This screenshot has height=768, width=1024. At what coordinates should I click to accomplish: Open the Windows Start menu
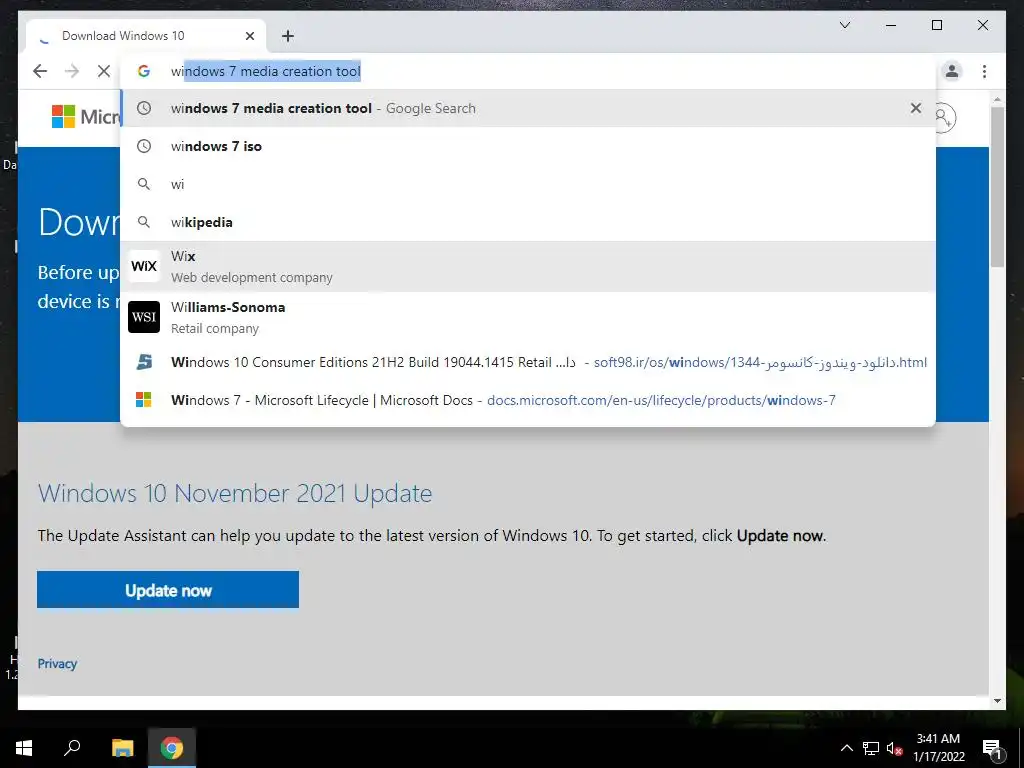[24, 748]
